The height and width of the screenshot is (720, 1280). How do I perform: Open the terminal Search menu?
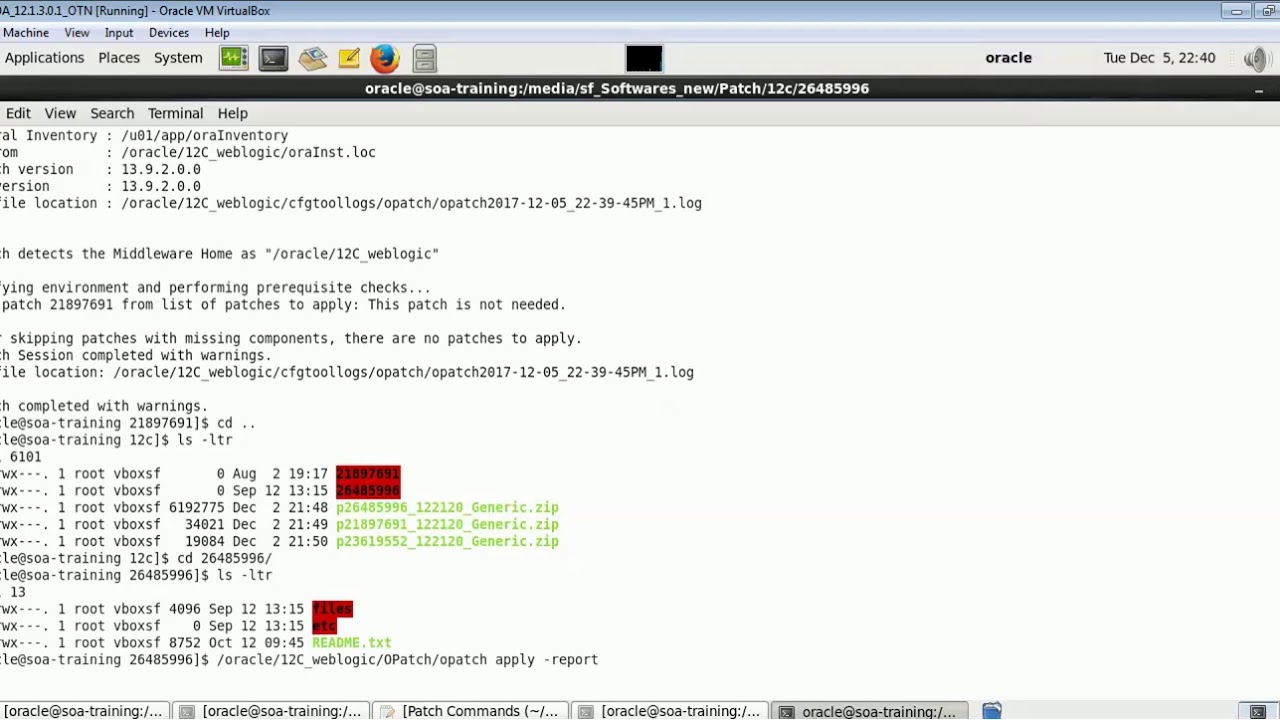pyautogui.click(x=112, y=113)
